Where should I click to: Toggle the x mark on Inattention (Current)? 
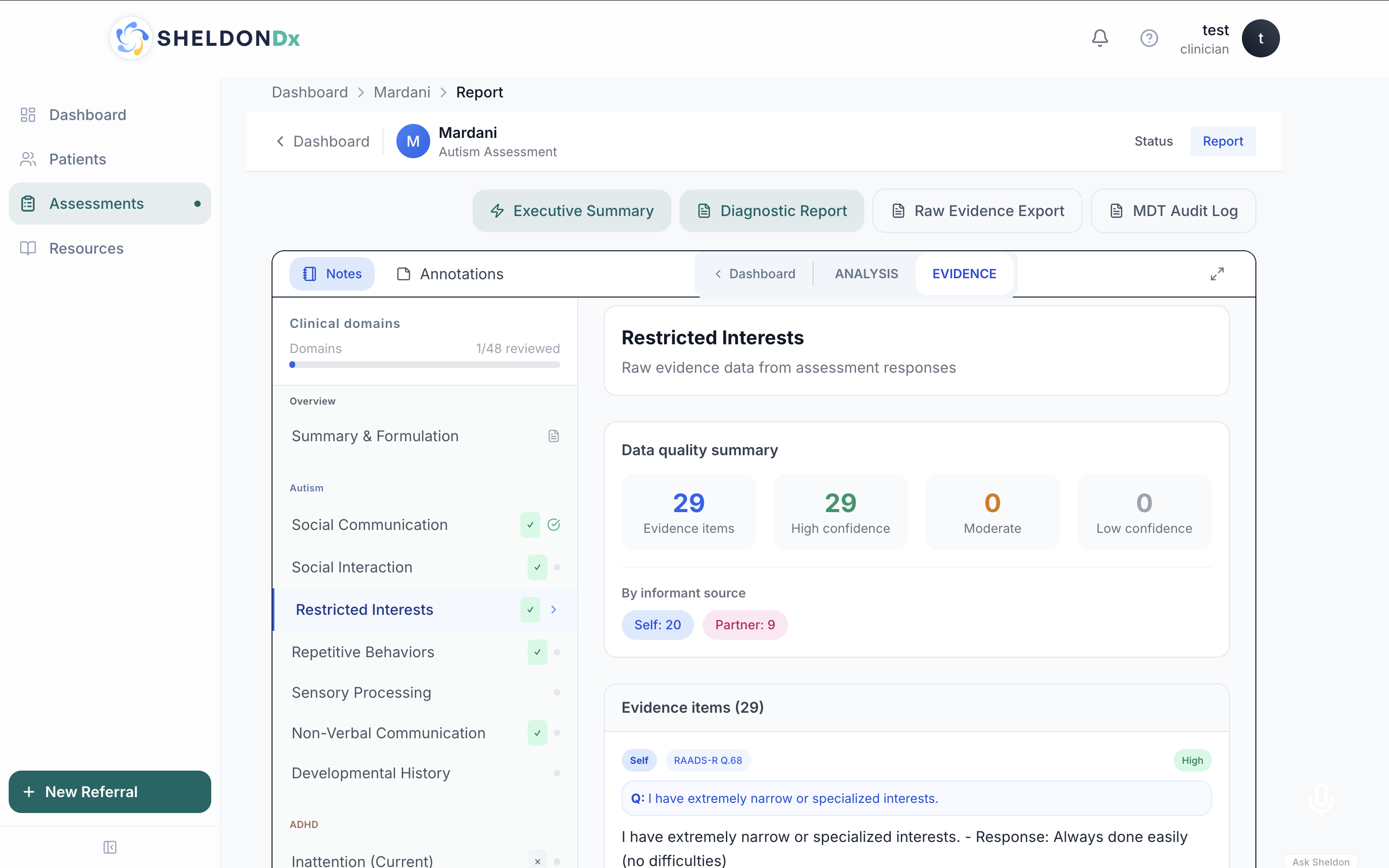point(537,861)
